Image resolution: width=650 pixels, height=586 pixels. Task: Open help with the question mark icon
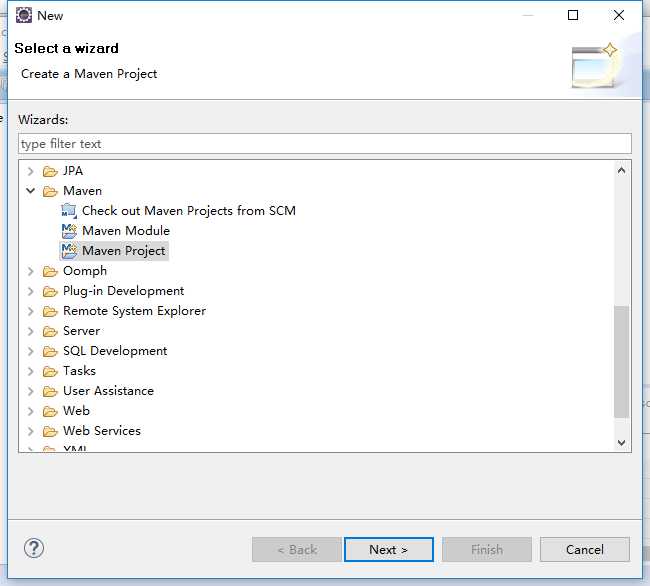[34, 548]
